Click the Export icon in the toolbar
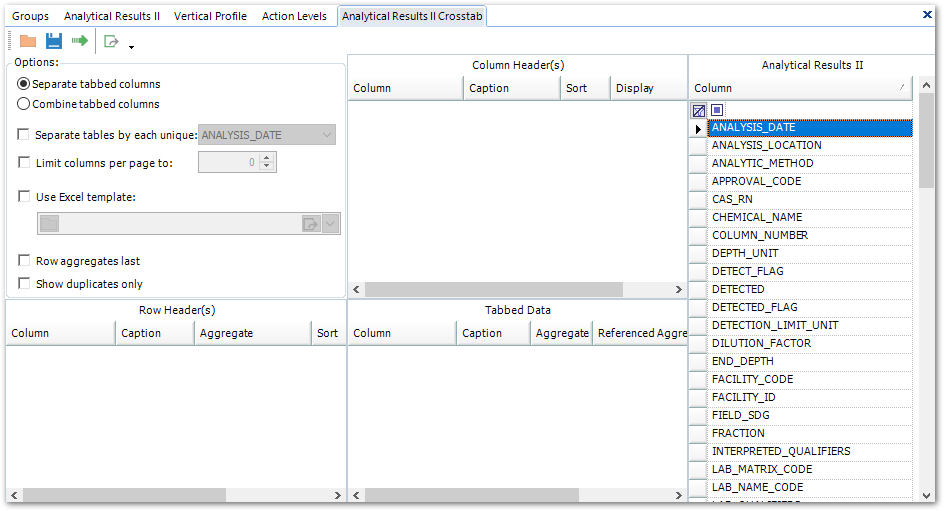This screenshot has height=511, width=944. click(111, 41)
